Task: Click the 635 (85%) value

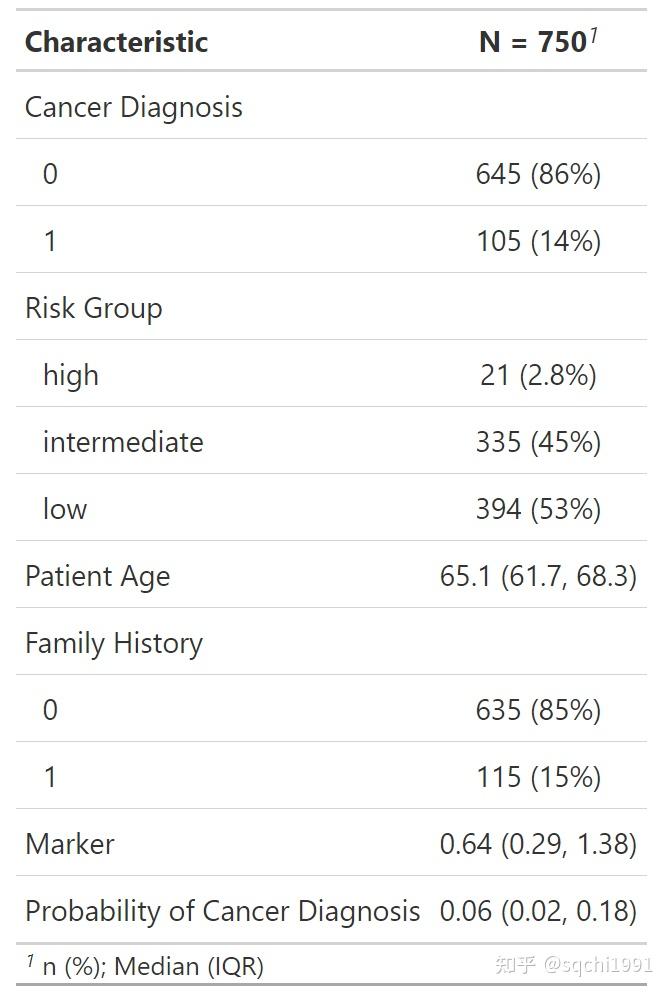Action: click(x=538, y=711)
